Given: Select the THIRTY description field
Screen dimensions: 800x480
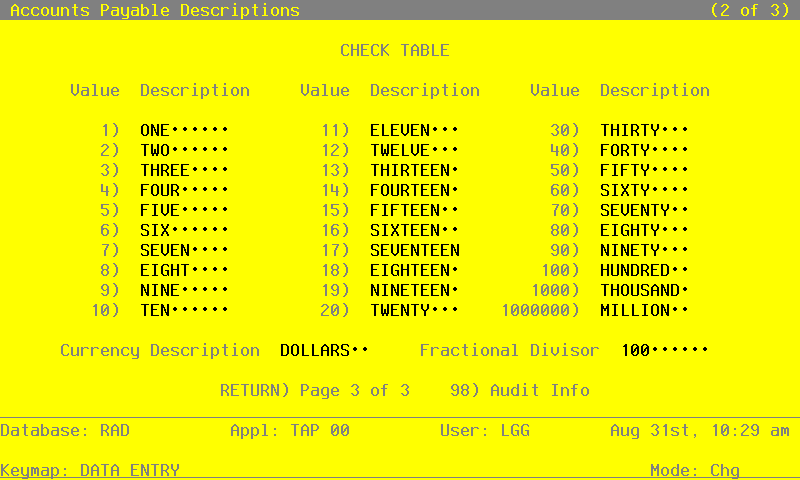Looking at the screenshot, I should (x=644, y=130).
